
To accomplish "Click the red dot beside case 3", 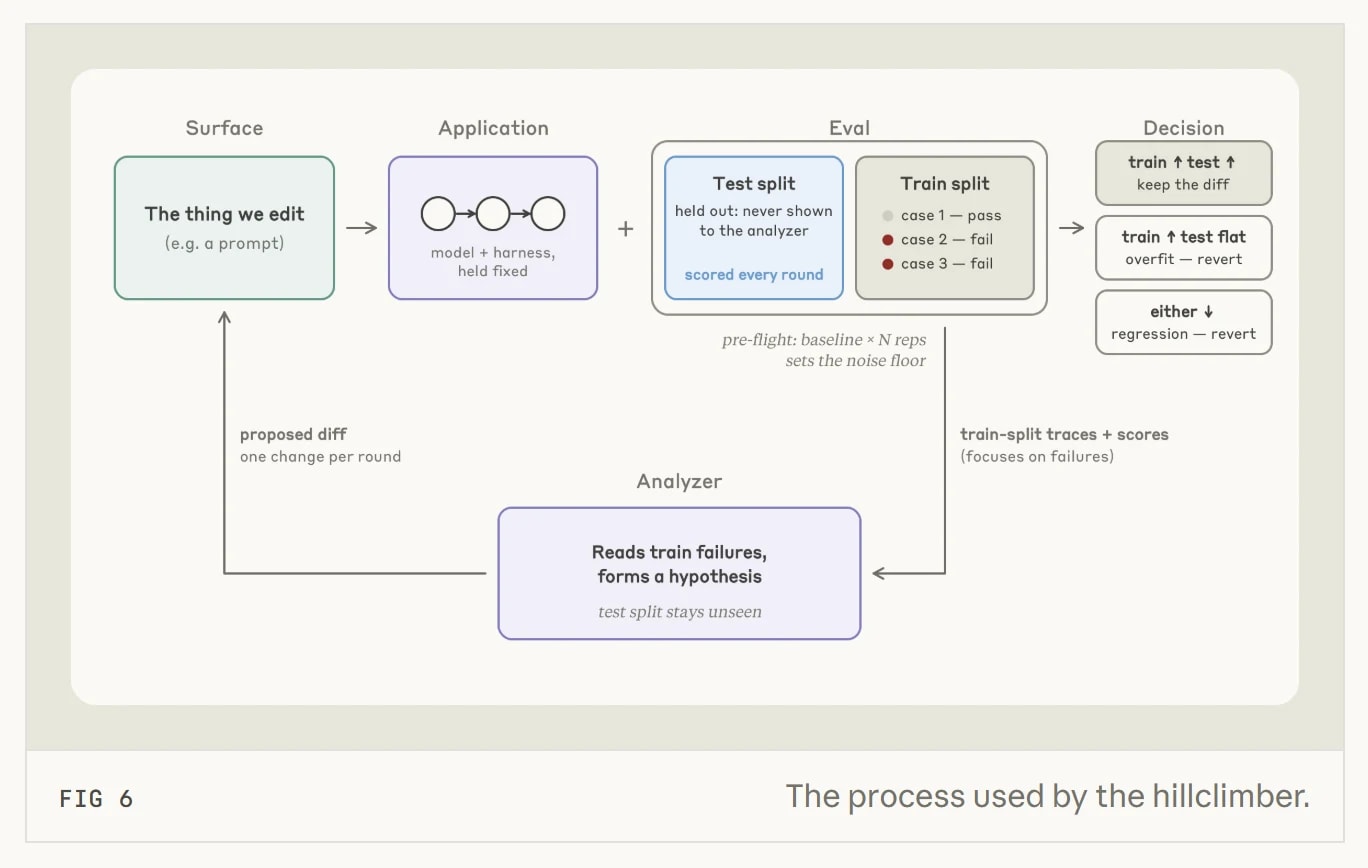I will click(887, 264).
